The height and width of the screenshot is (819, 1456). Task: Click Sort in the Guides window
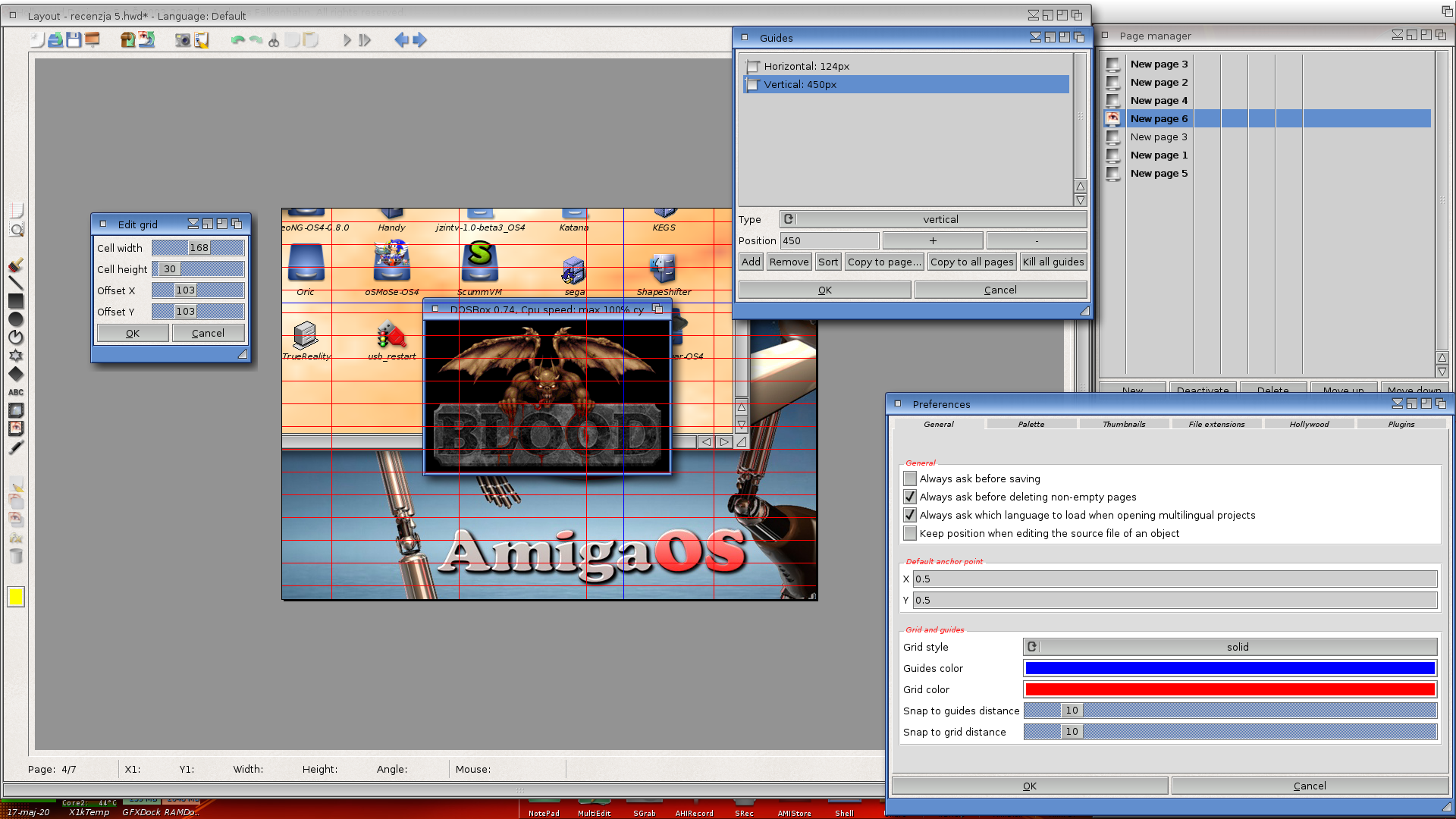click(828, 262)
